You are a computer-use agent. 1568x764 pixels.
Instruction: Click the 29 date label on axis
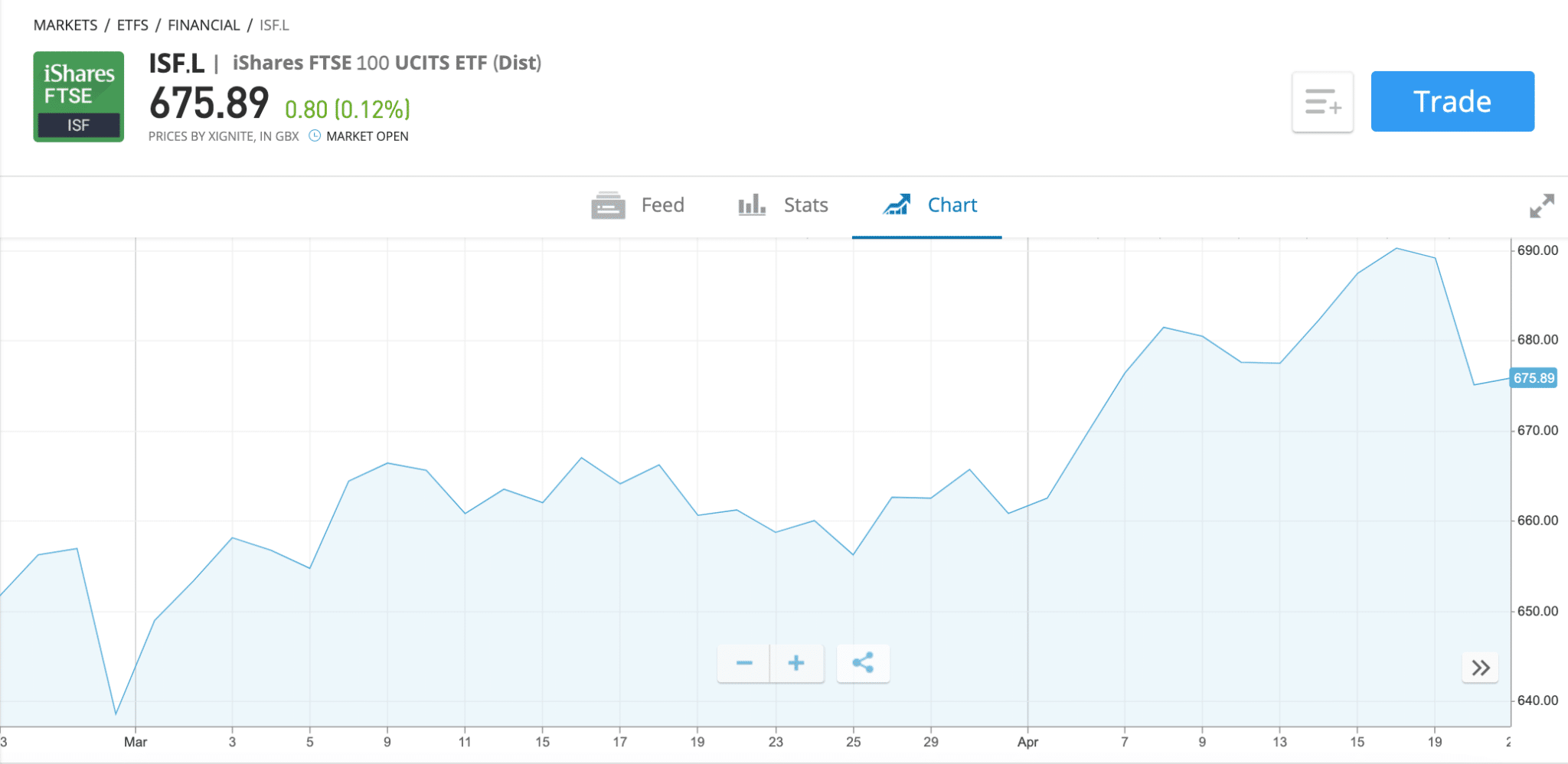(x=930, y=742)
